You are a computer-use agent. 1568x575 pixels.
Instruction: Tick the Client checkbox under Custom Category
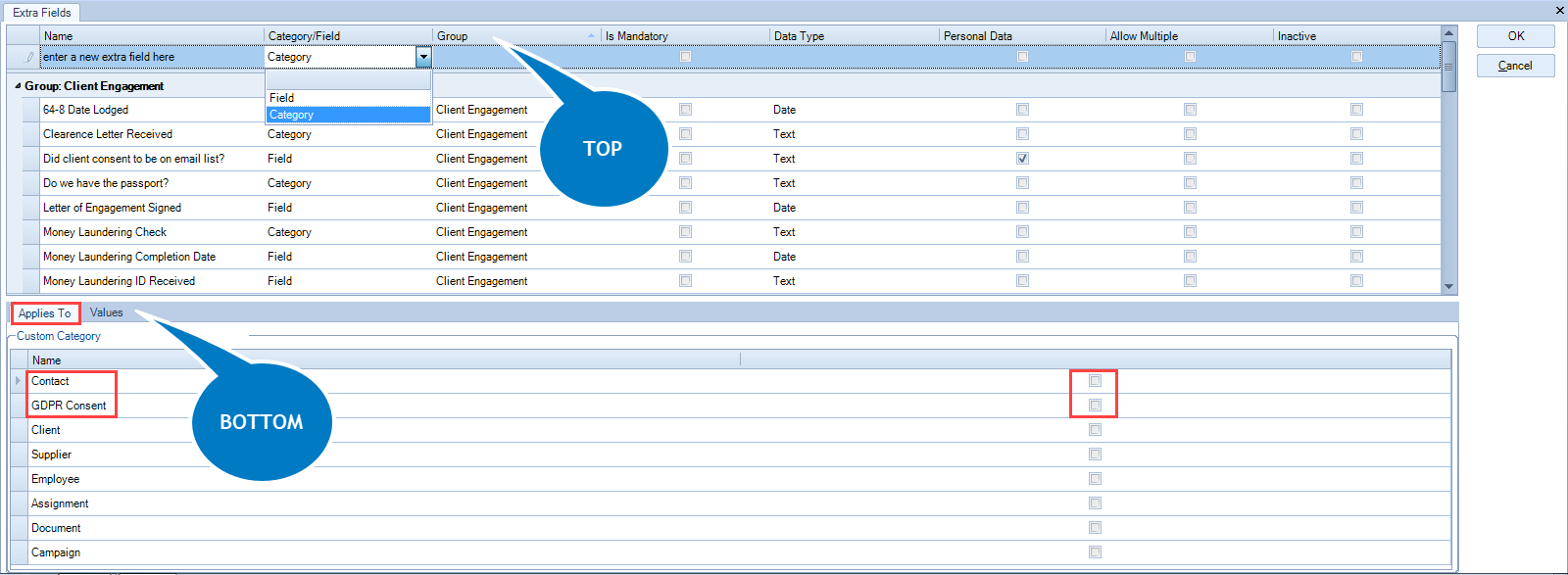coord(1095,430)
